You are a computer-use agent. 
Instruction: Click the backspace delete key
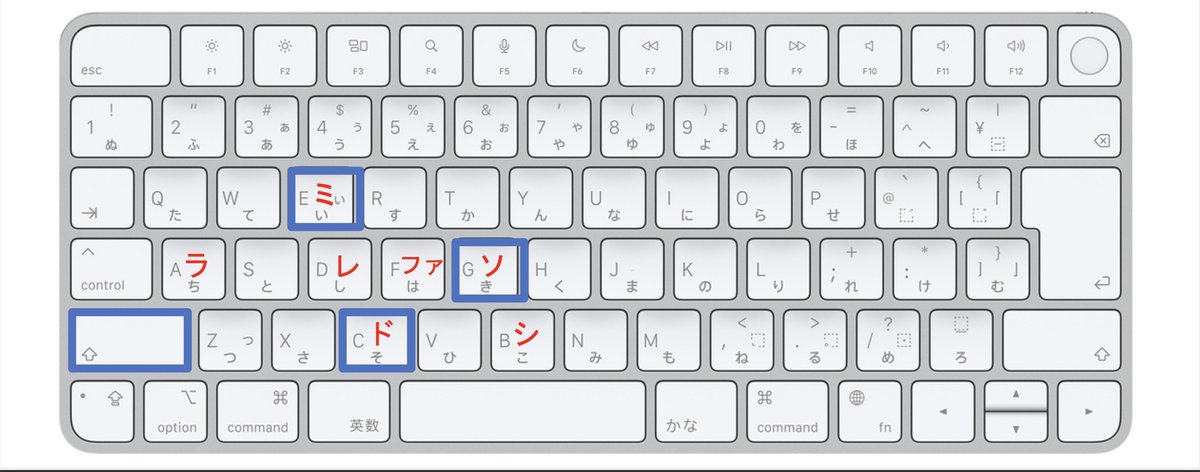[1088, 127]
